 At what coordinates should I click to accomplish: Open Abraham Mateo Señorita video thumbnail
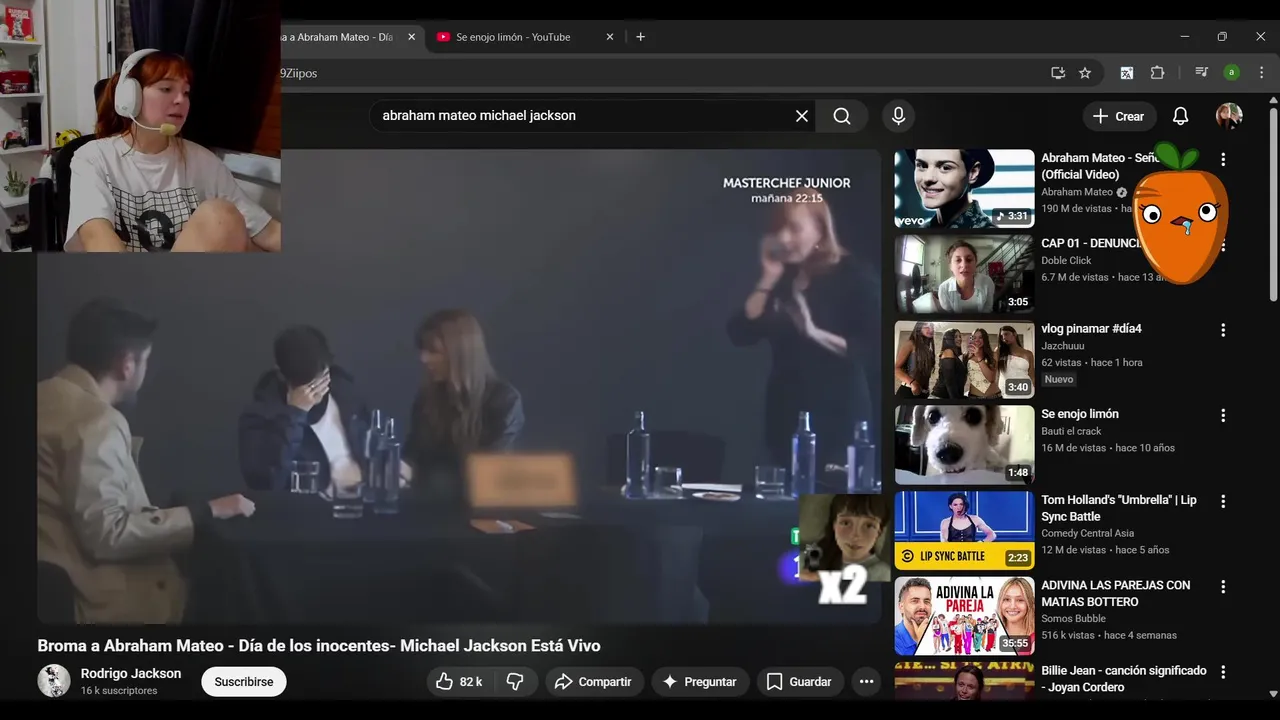pyautogui.click(x=964, y=189)
